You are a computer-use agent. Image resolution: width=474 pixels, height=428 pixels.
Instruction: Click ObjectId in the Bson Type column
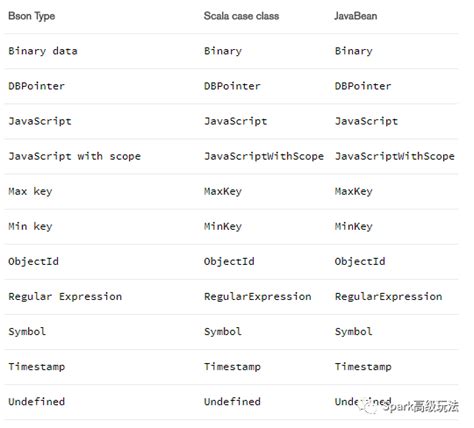pos(33,261)
